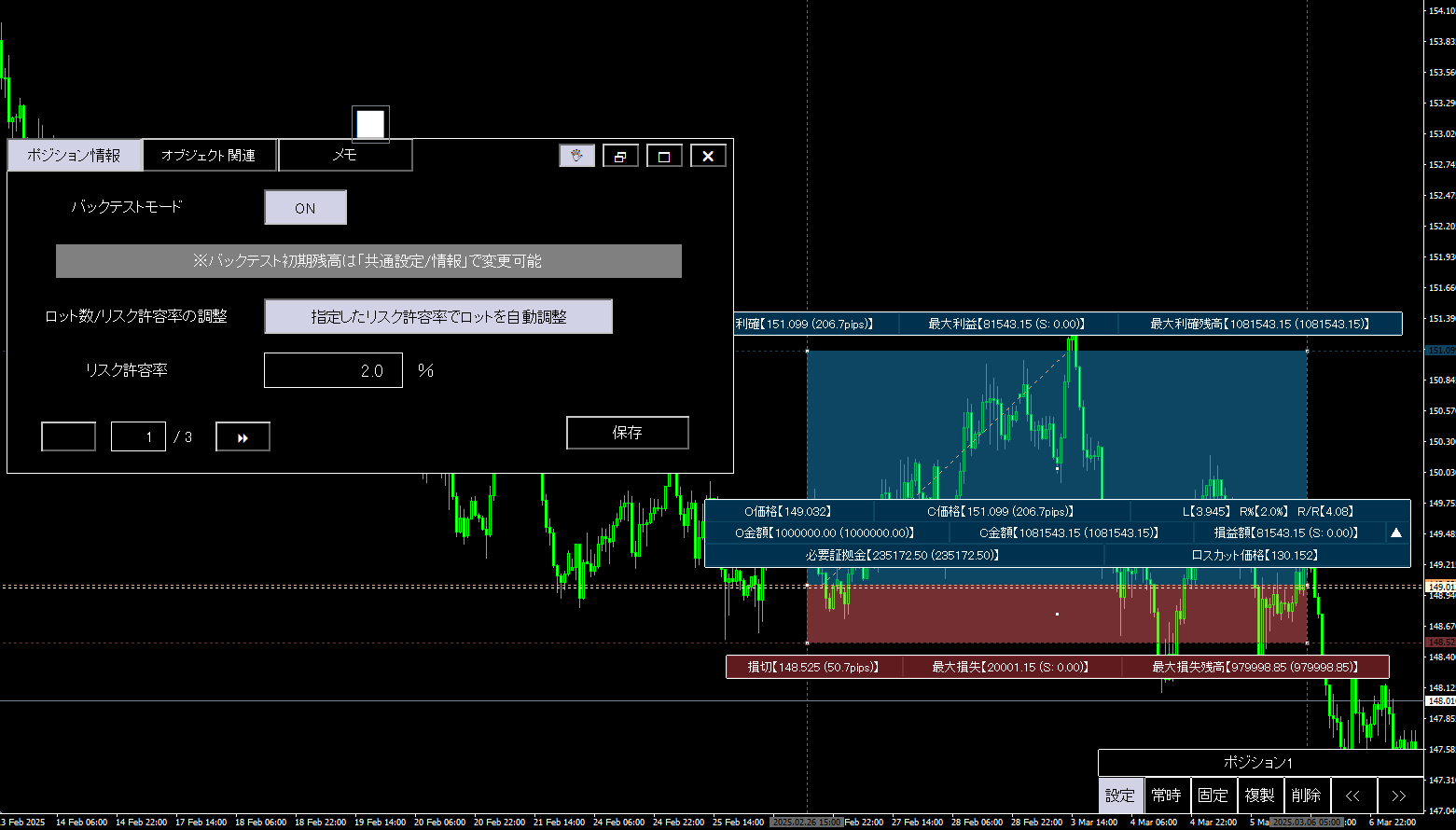Click the リスク許容率 input field showing 2.0
Image resolution: width=1456 pixels, height=830 pixels.
(x=333, y=371)
